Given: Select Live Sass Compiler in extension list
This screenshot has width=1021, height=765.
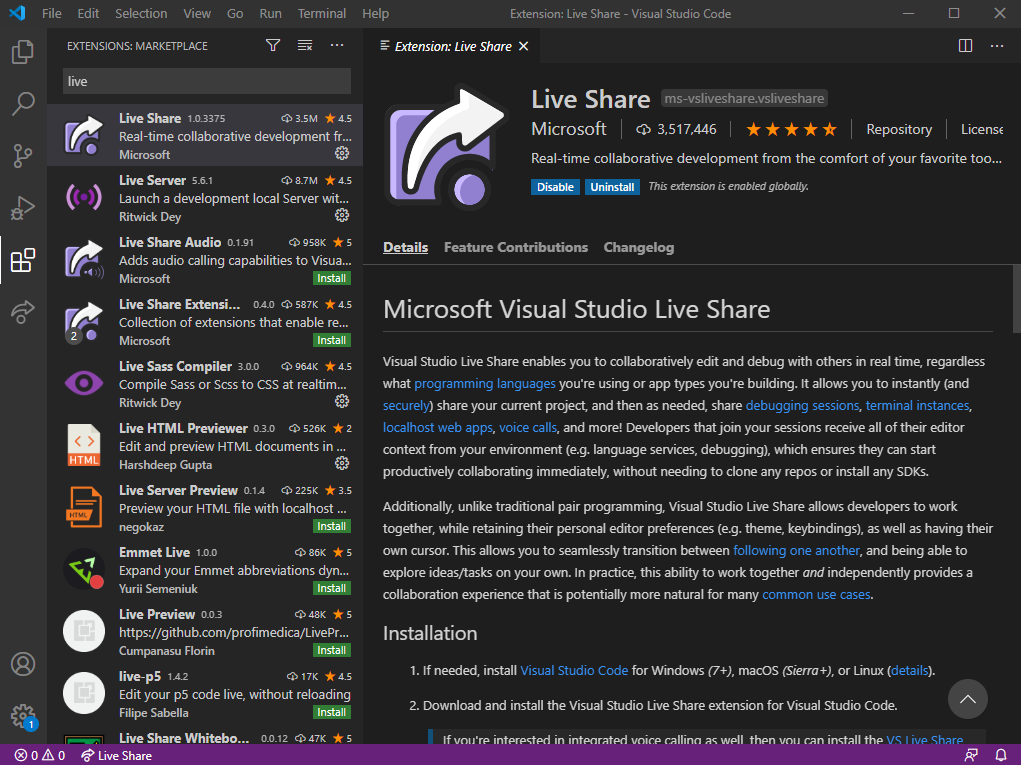Looking at the screenshot, I should [x=205, y=383].
